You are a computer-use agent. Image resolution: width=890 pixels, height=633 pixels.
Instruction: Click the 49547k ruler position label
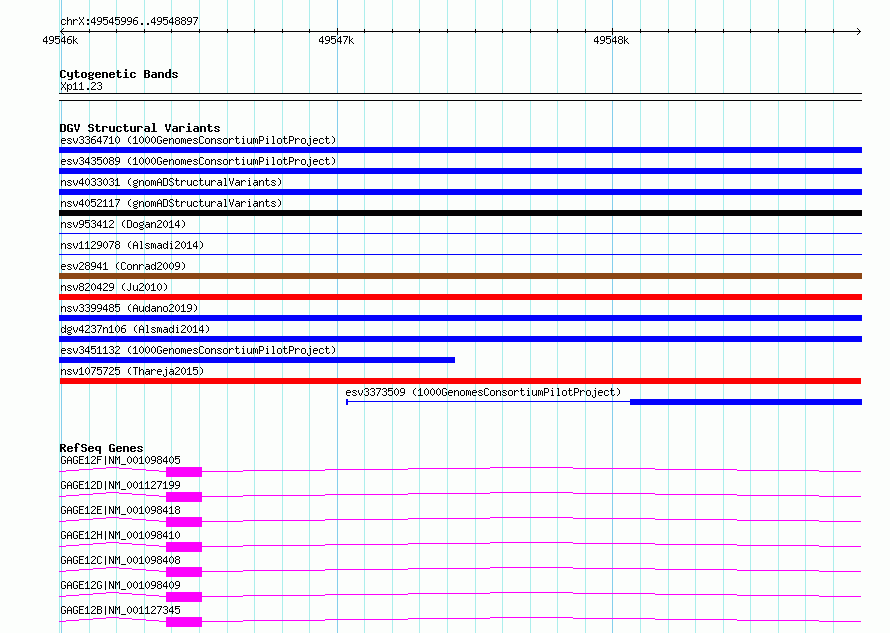point(336,40)
